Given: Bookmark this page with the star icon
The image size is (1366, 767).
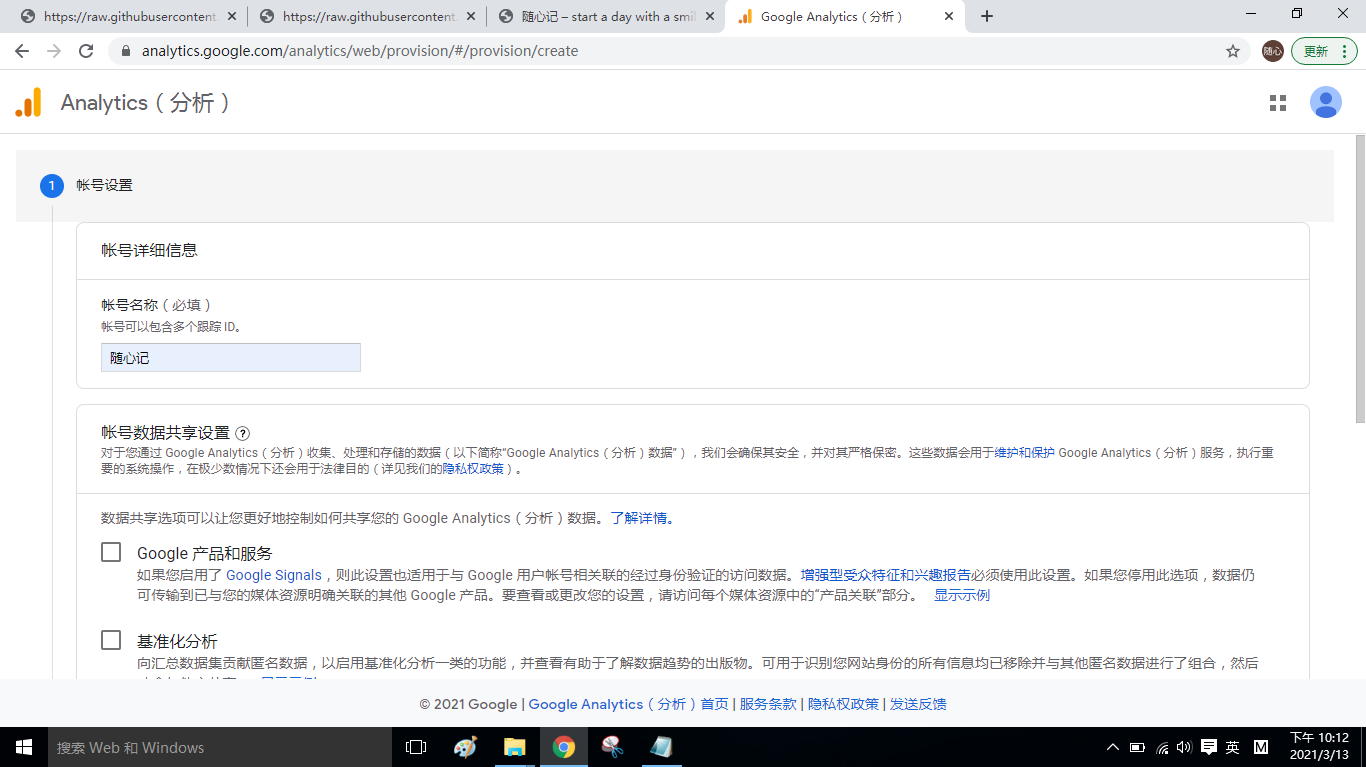Looking at the screenshot, I should coord(1233,50).
